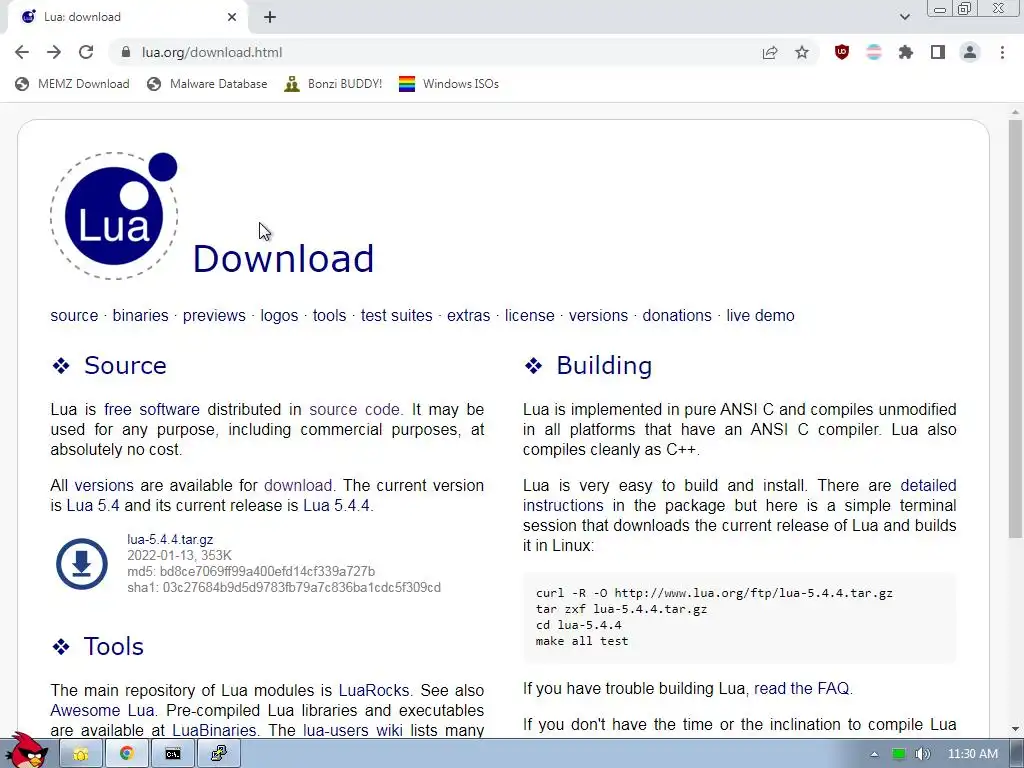This screenshot has width=1024, height=768.
Task: Go back to the previous page
Action: point(22,52)
